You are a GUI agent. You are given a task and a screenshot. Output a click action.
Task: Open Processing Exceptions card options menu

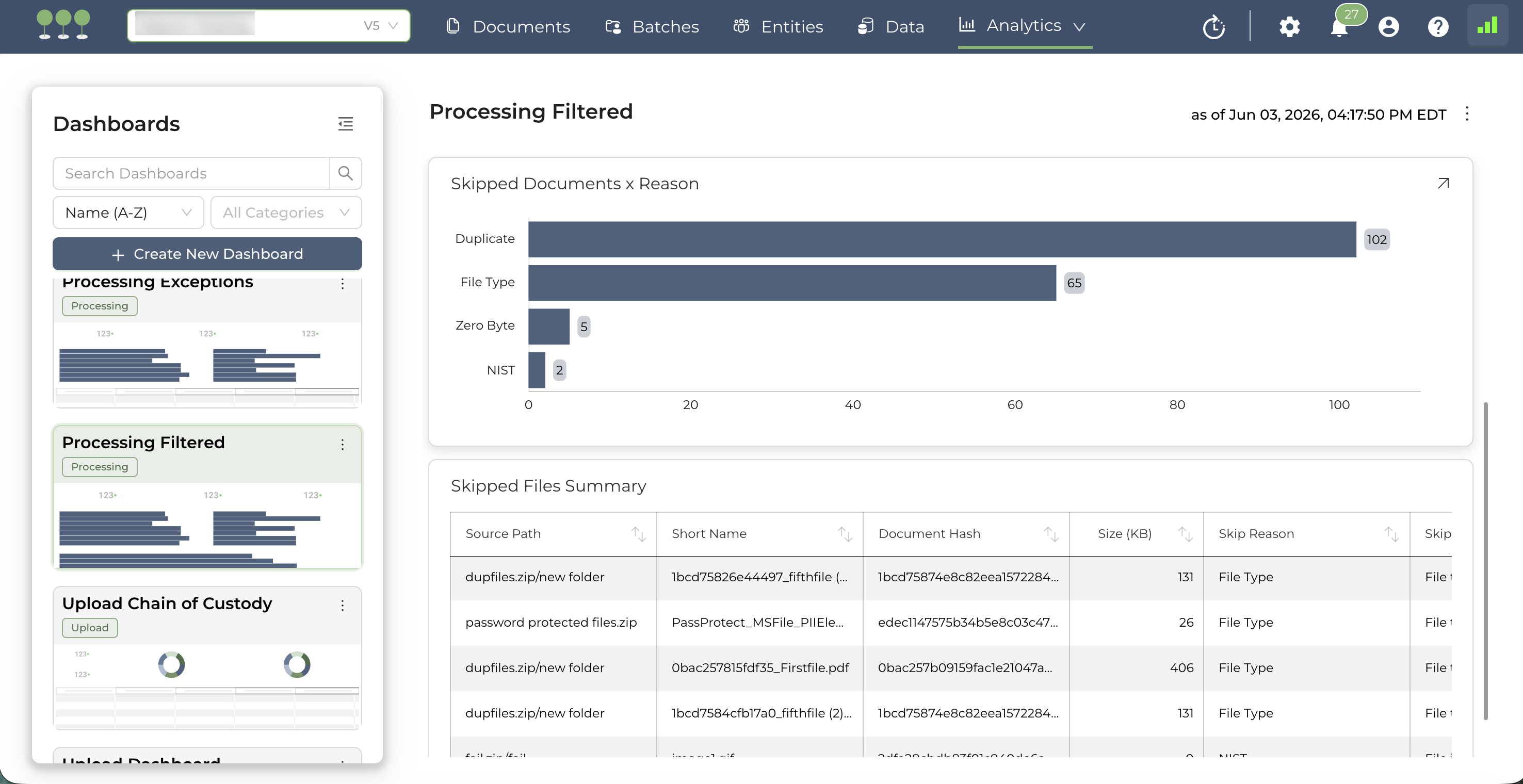[343, 284]
